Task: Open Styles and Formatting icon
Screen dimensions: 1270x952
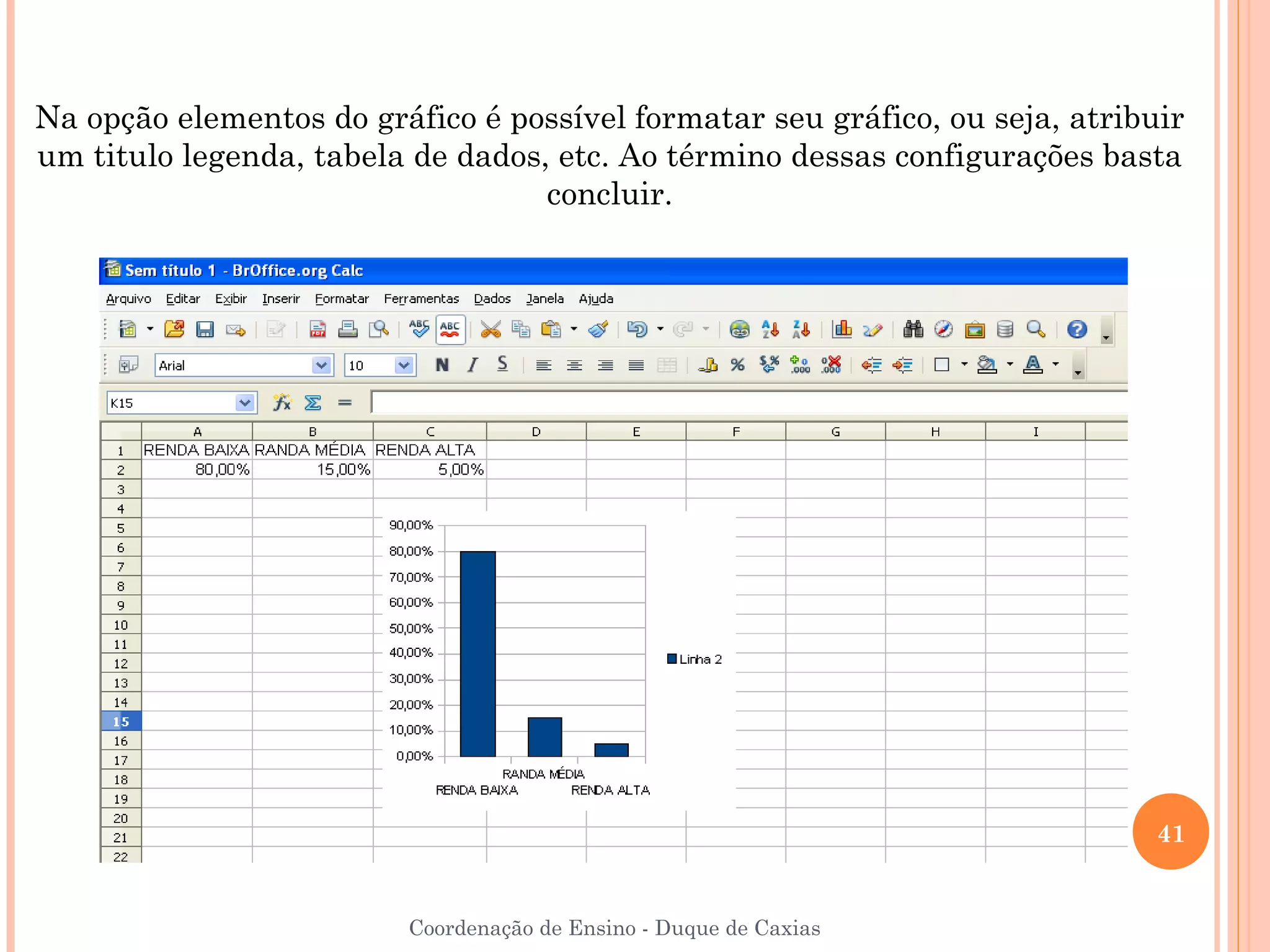Action: [x=128, y=365]
